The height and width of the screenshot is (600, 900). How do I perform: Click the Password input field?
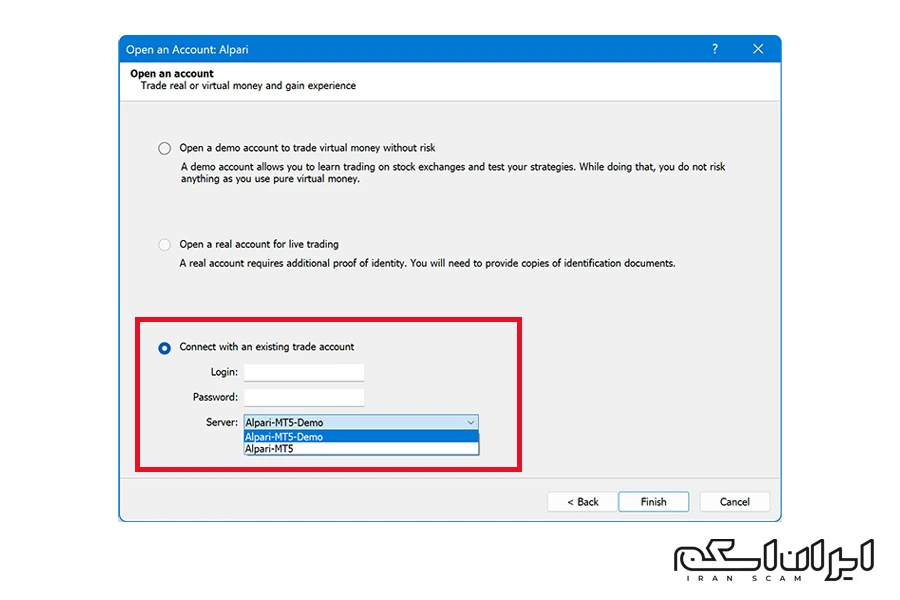coord(304,397)
